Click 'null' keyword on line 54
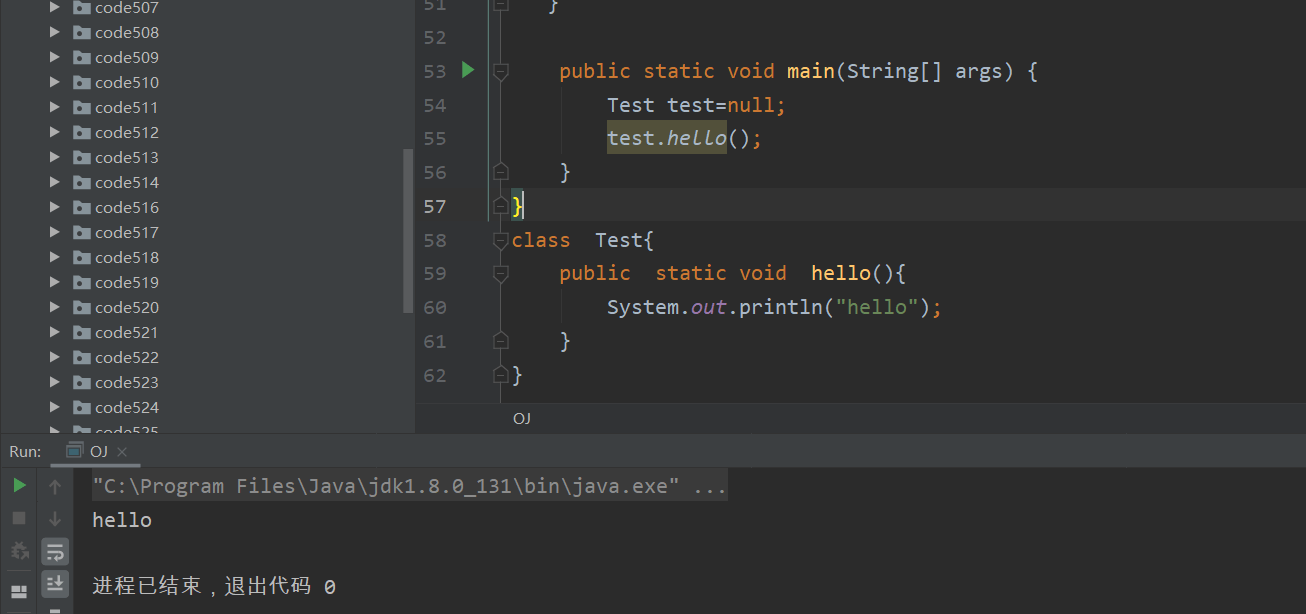Viewport: 1306px width, 614px height. click(x=751, y=105)
